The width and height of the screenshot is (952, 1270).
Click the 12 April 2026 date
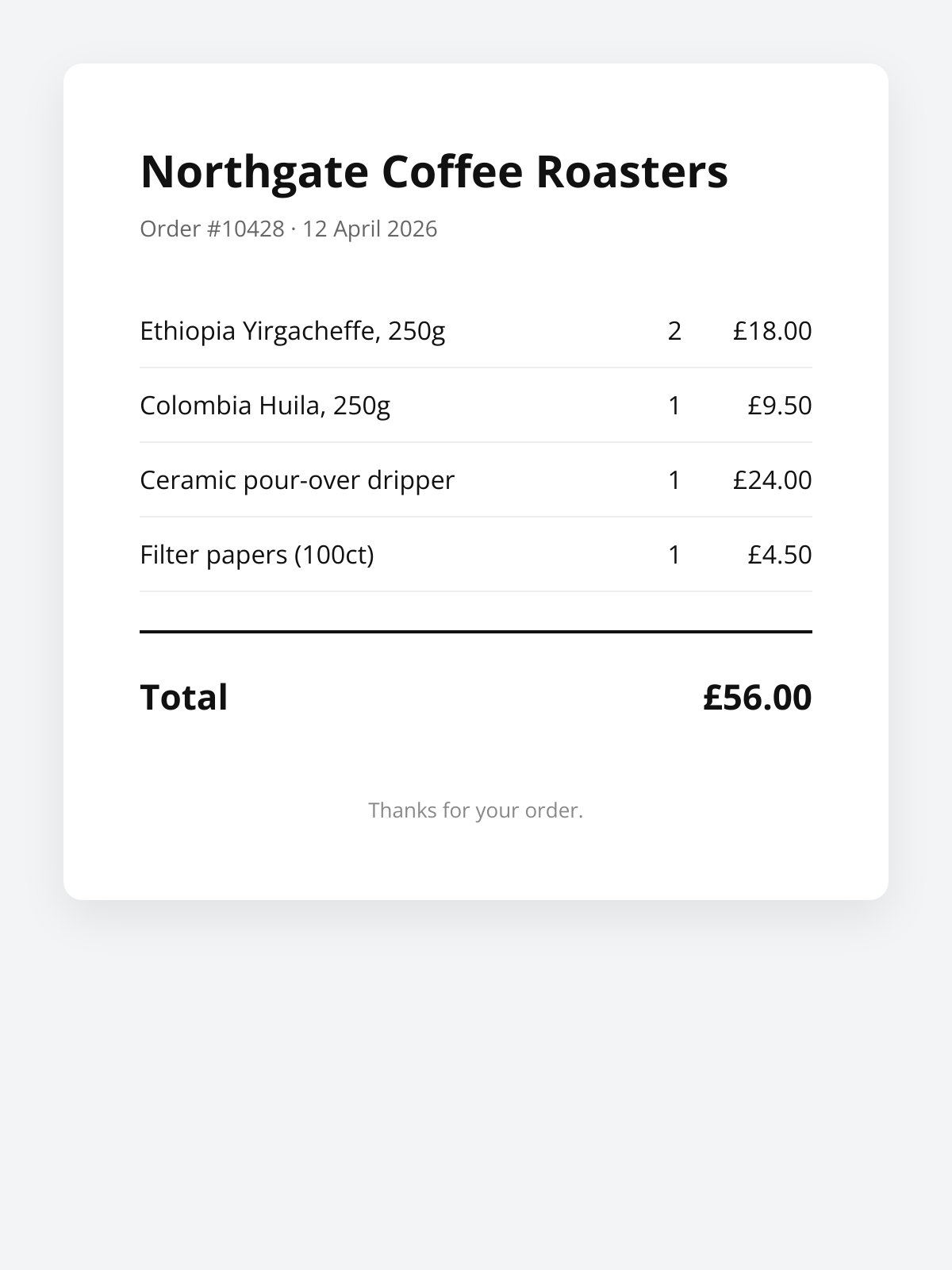coord(370,229)
